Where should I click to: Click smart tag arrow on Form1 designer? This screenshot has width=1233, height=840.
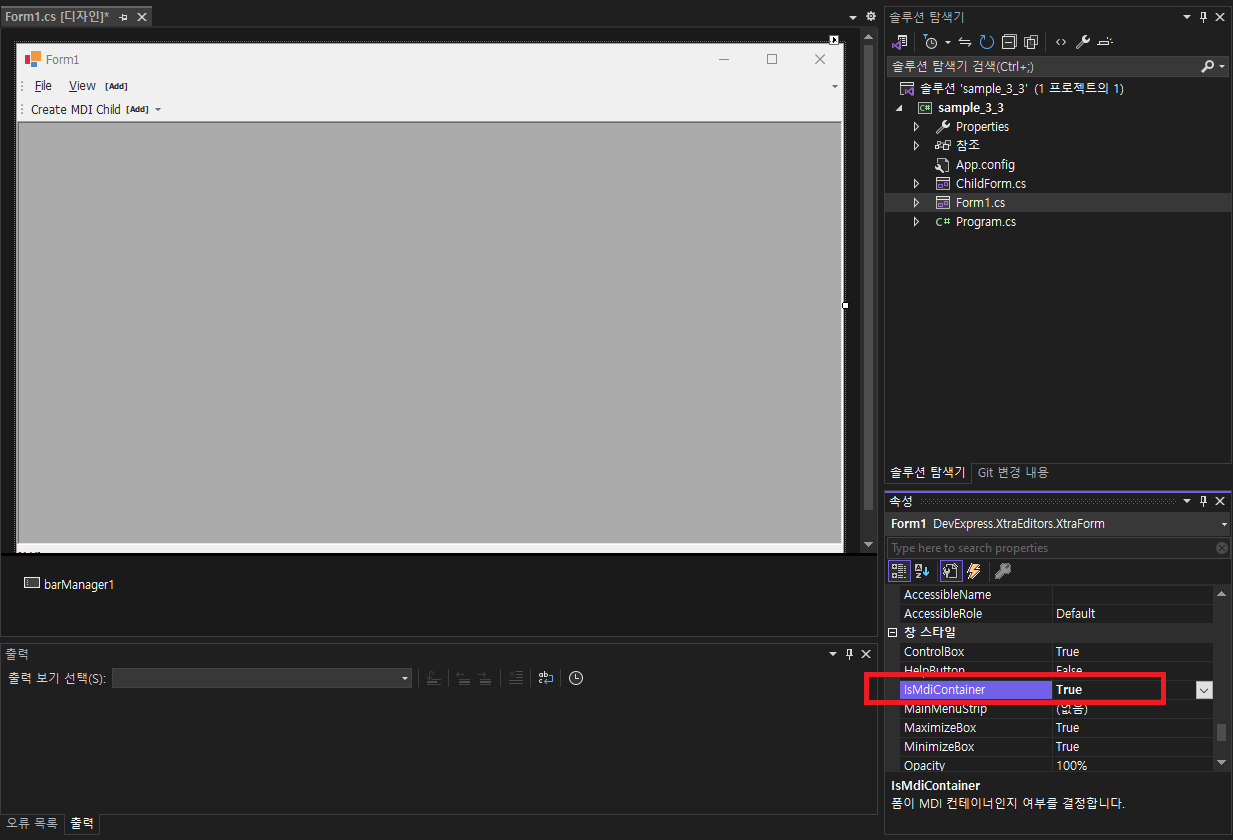[x=834, y=40]
